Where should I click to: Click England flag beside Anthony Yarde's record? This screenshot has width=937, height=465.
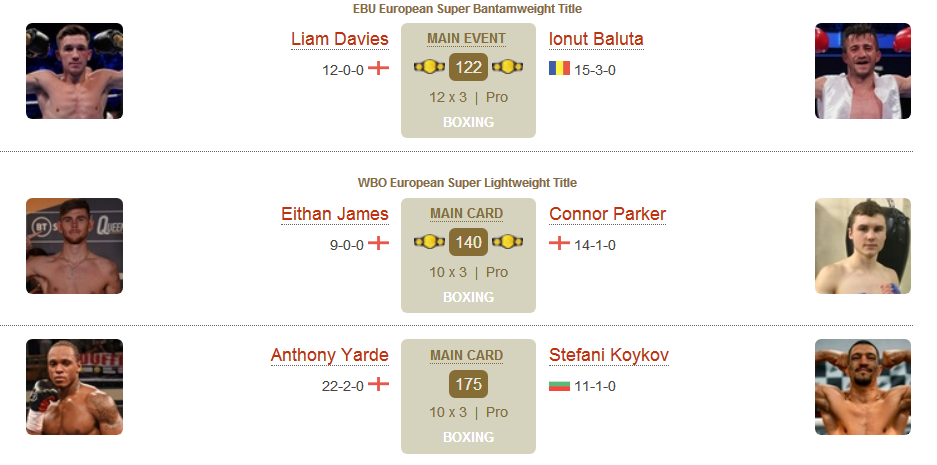[x=378, y=384]
